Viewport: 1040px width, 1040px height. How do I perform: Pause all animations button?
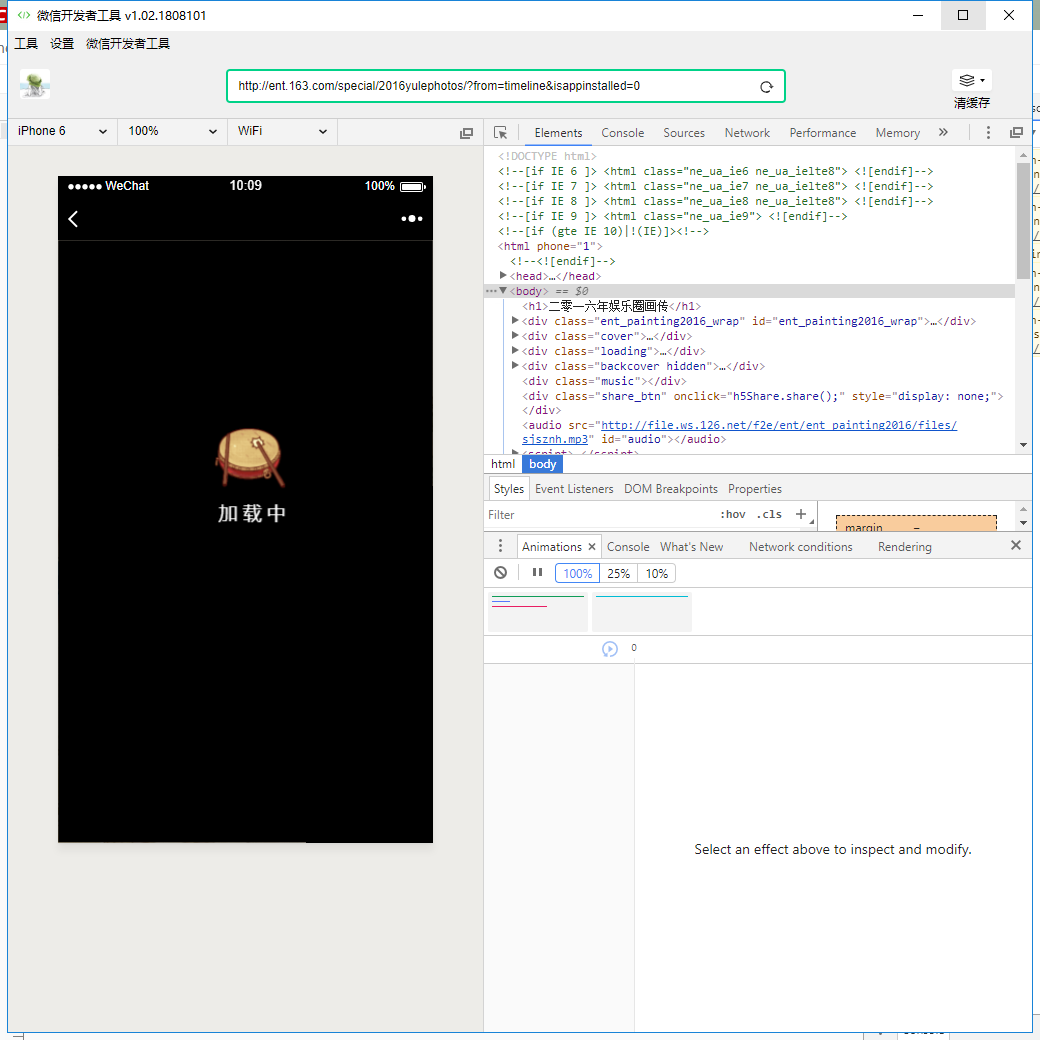[537, 572]
